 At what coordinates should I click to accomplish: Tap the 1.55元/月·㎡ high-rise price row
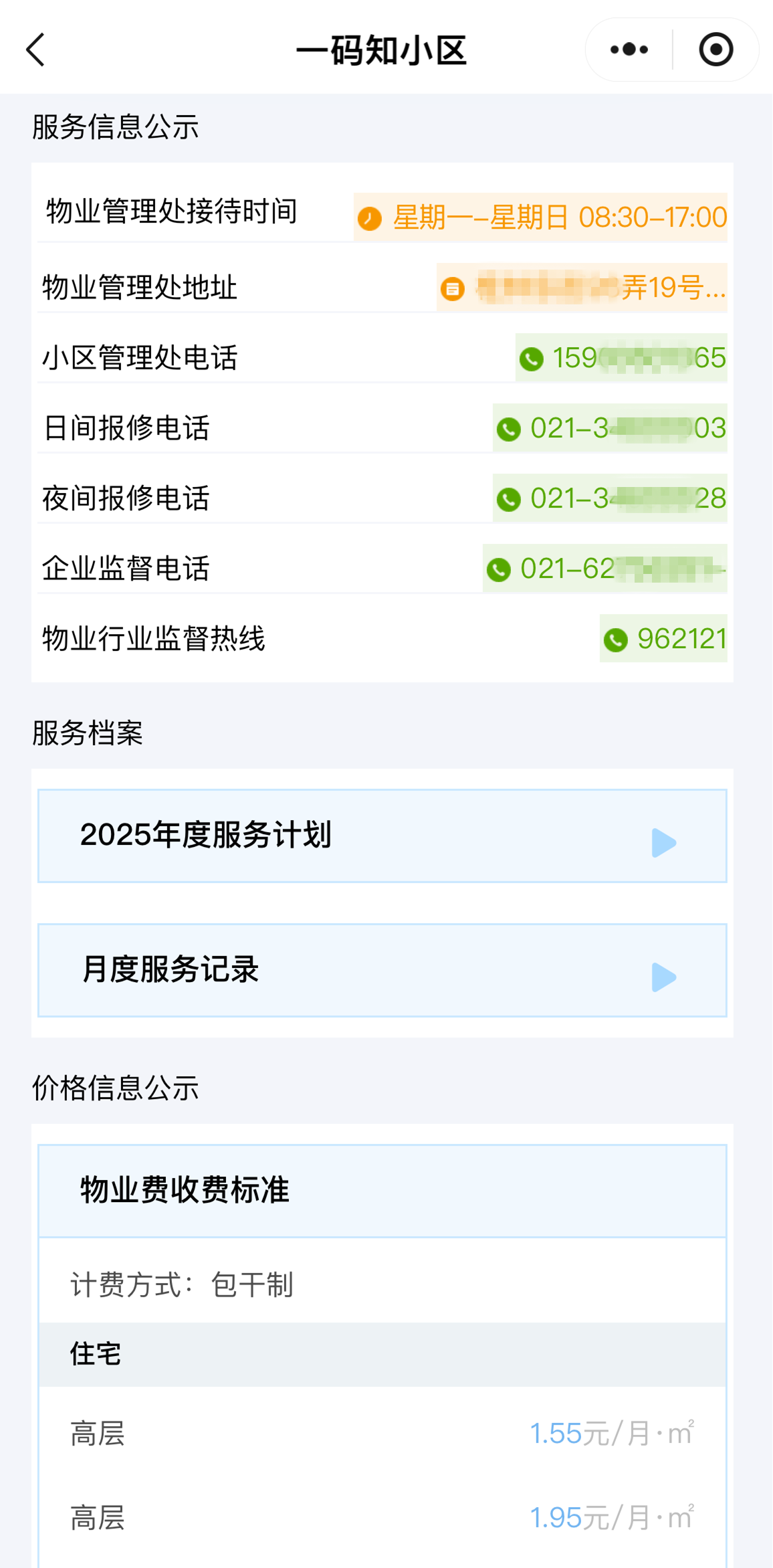[382, 1434]
